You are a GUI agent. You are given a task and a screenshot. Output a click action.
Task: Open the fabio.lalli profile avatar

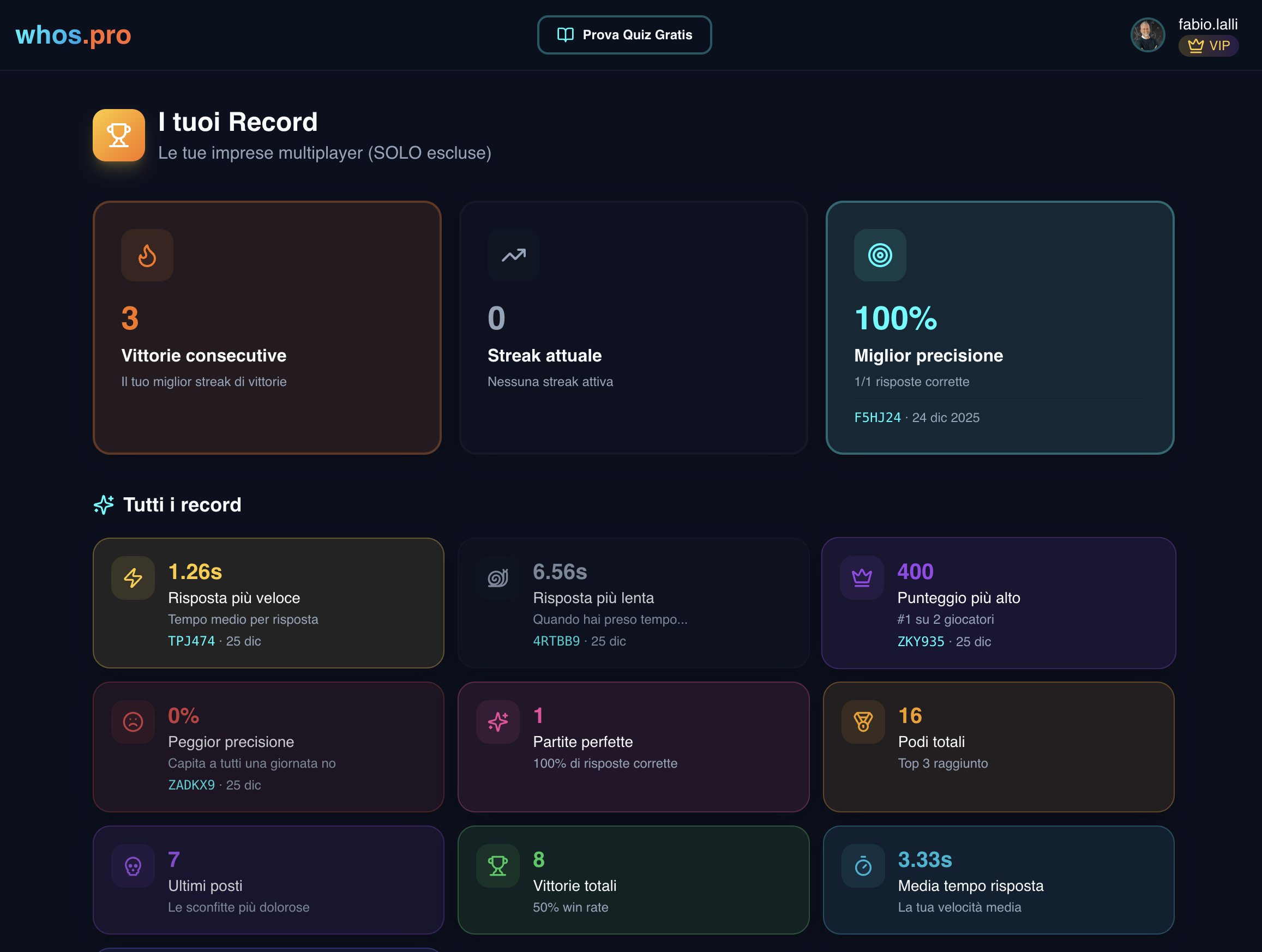pos(1147,35)
